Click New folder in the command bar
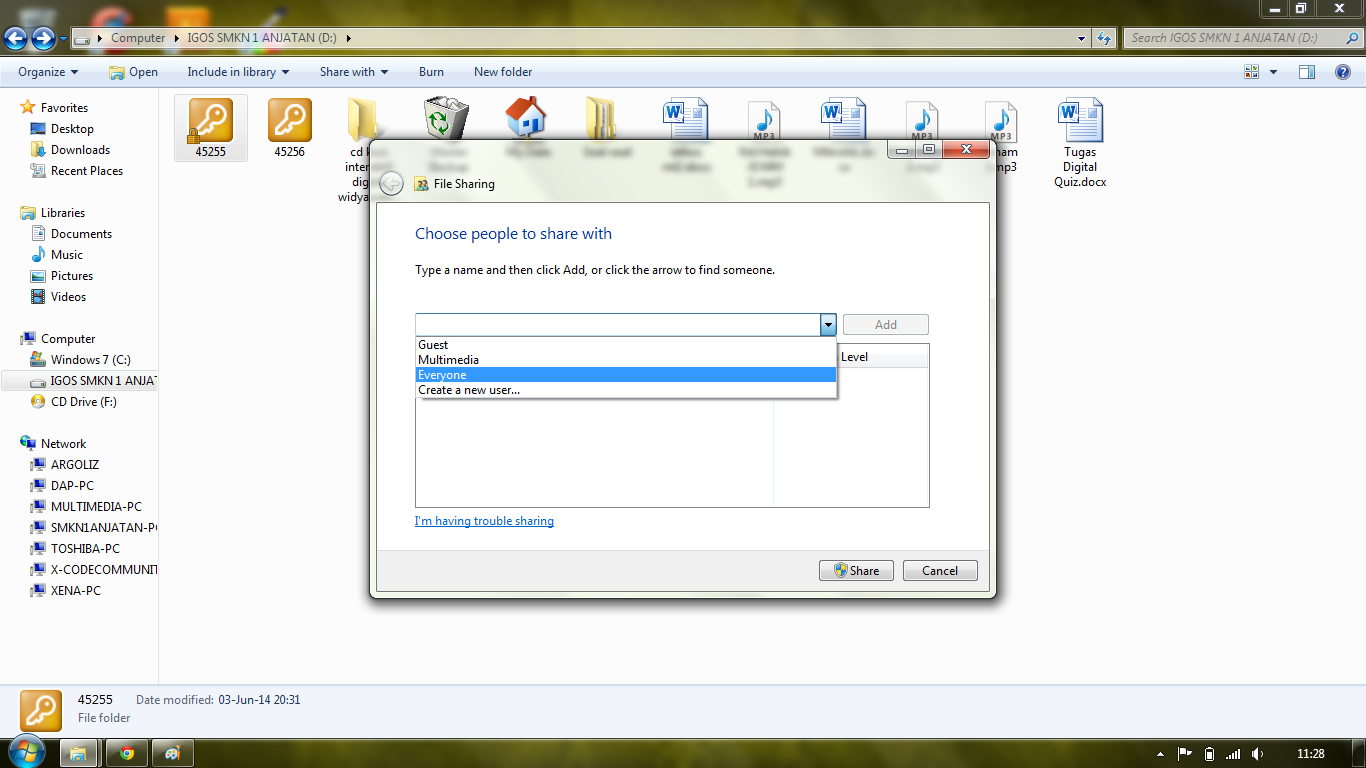 click(503, 72)
